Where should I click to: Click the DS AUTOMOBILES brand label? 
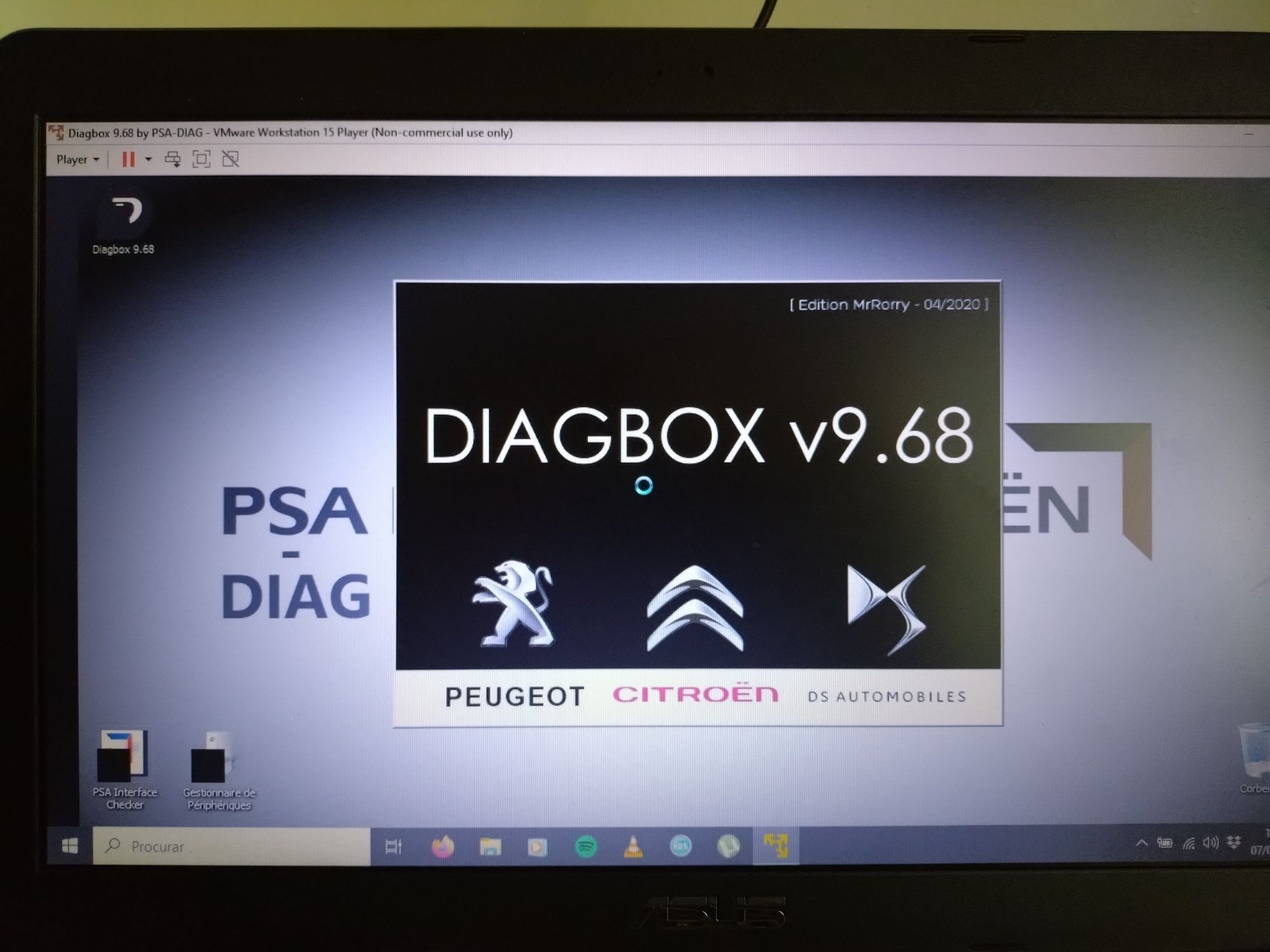[887, 697]
